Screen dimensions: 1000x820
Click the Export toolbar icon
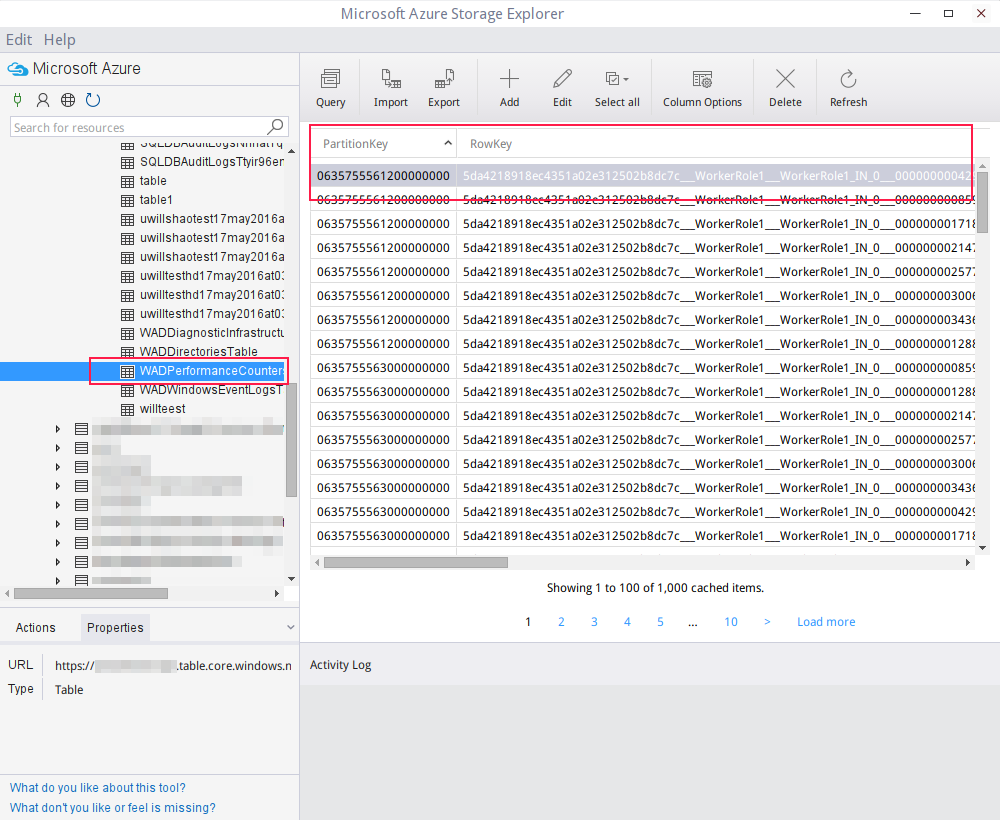tap(444, 79)
